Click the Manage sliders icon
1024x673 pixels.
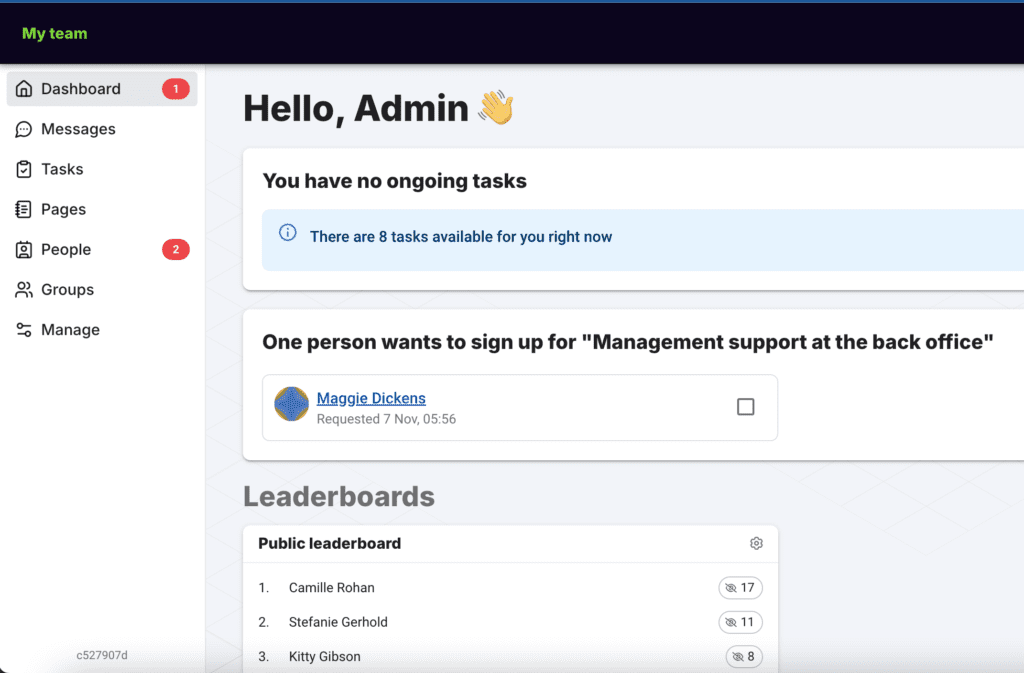coord(24,329)
